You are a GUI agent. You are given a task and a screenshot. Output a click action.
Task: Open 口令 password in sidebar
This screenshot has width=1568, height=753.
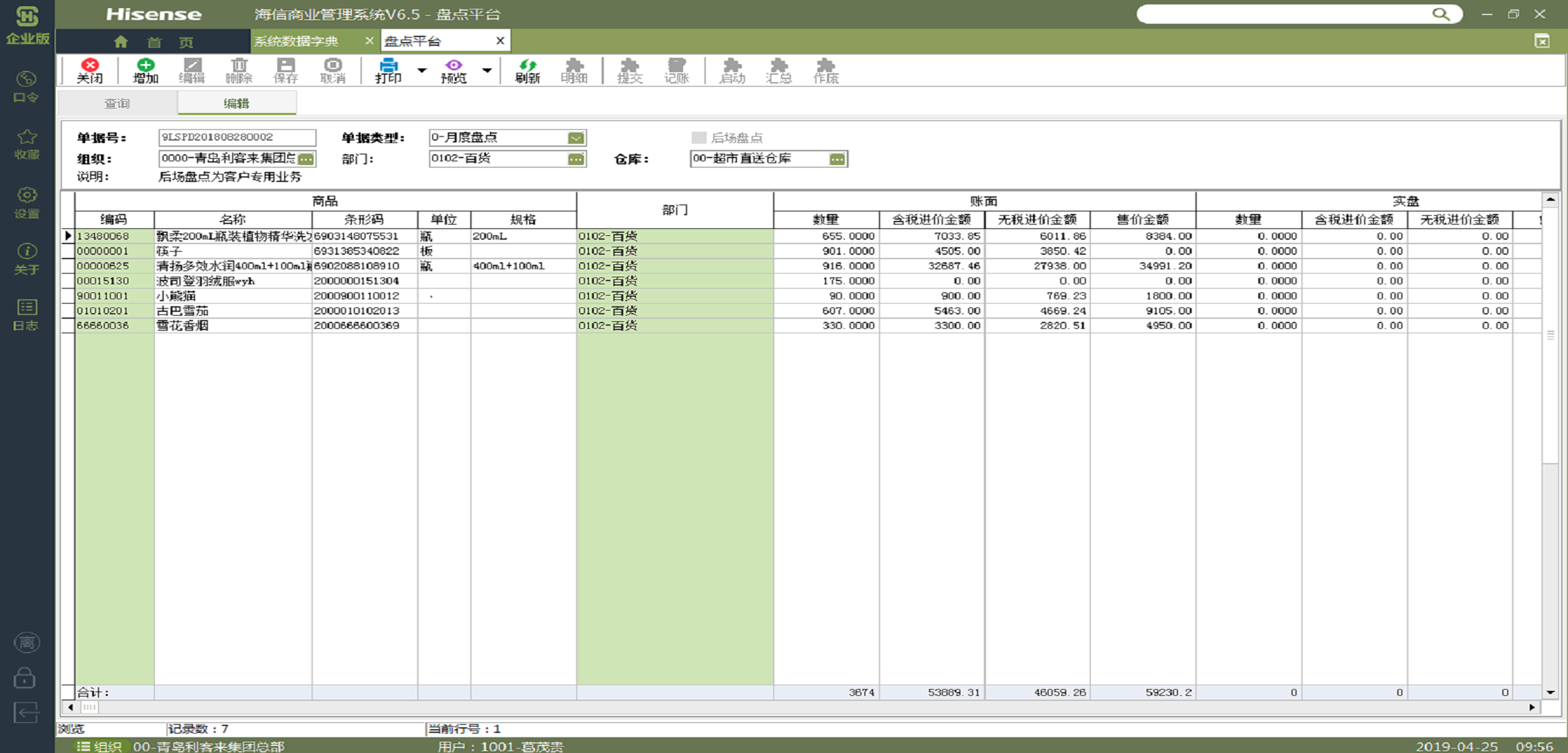(x=26, y=87)
